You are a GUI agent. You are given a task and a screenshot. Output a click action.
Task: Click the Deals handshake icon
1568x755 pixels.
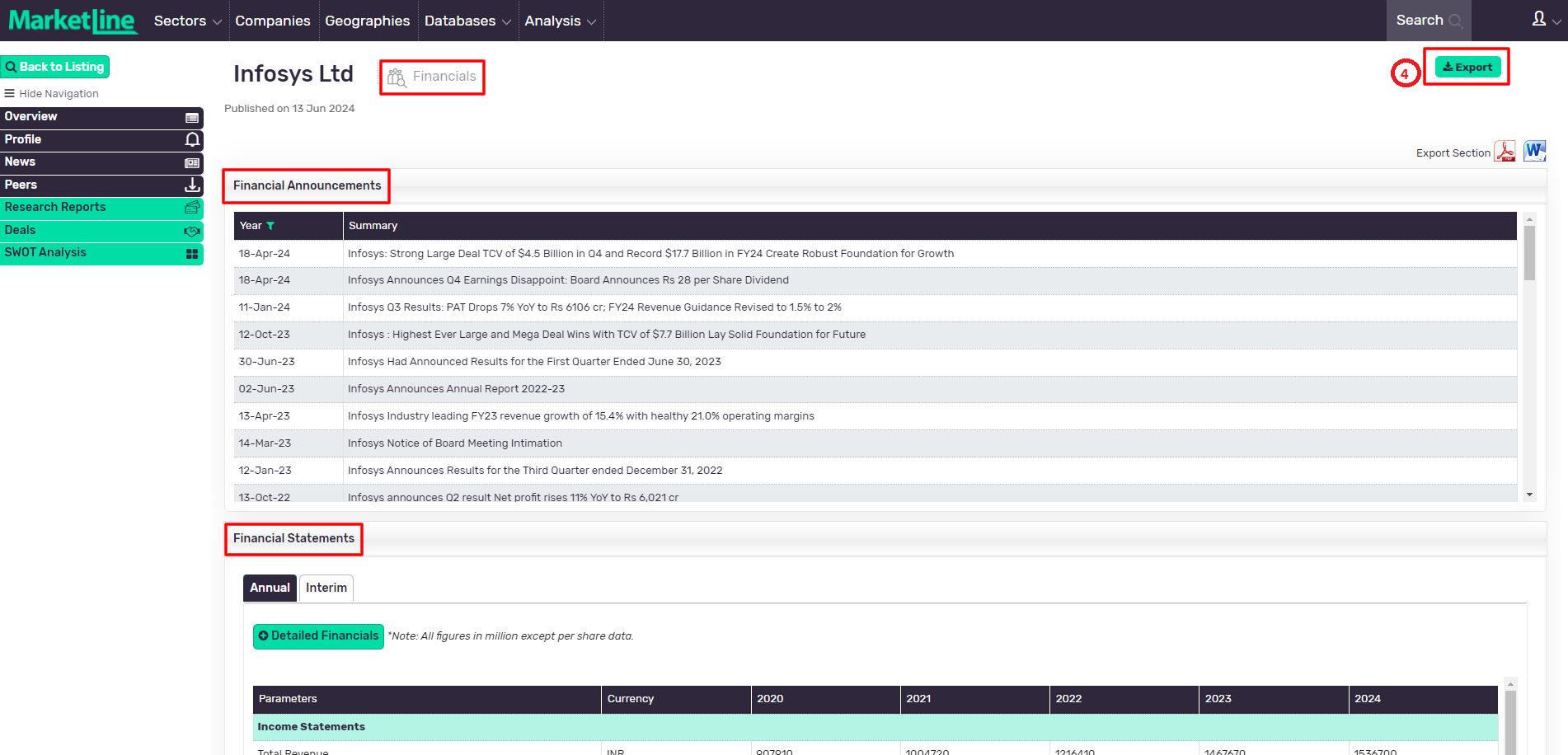point(192,231)
